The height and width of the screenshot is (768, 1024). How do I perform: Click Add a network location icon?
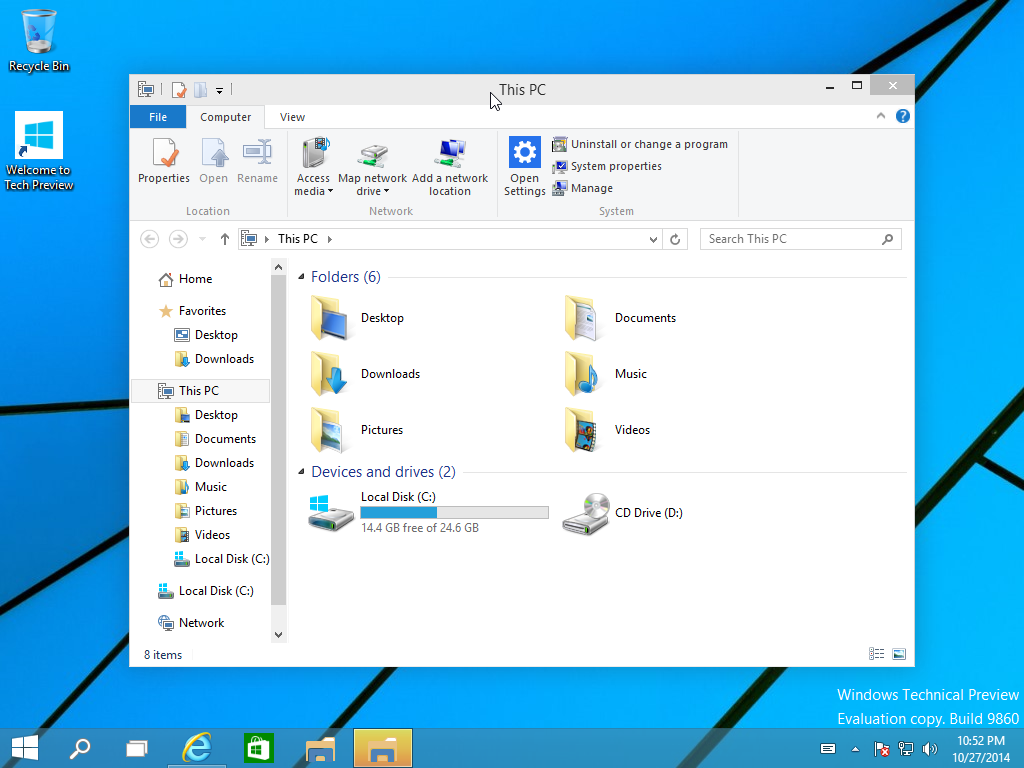(450, 154)
